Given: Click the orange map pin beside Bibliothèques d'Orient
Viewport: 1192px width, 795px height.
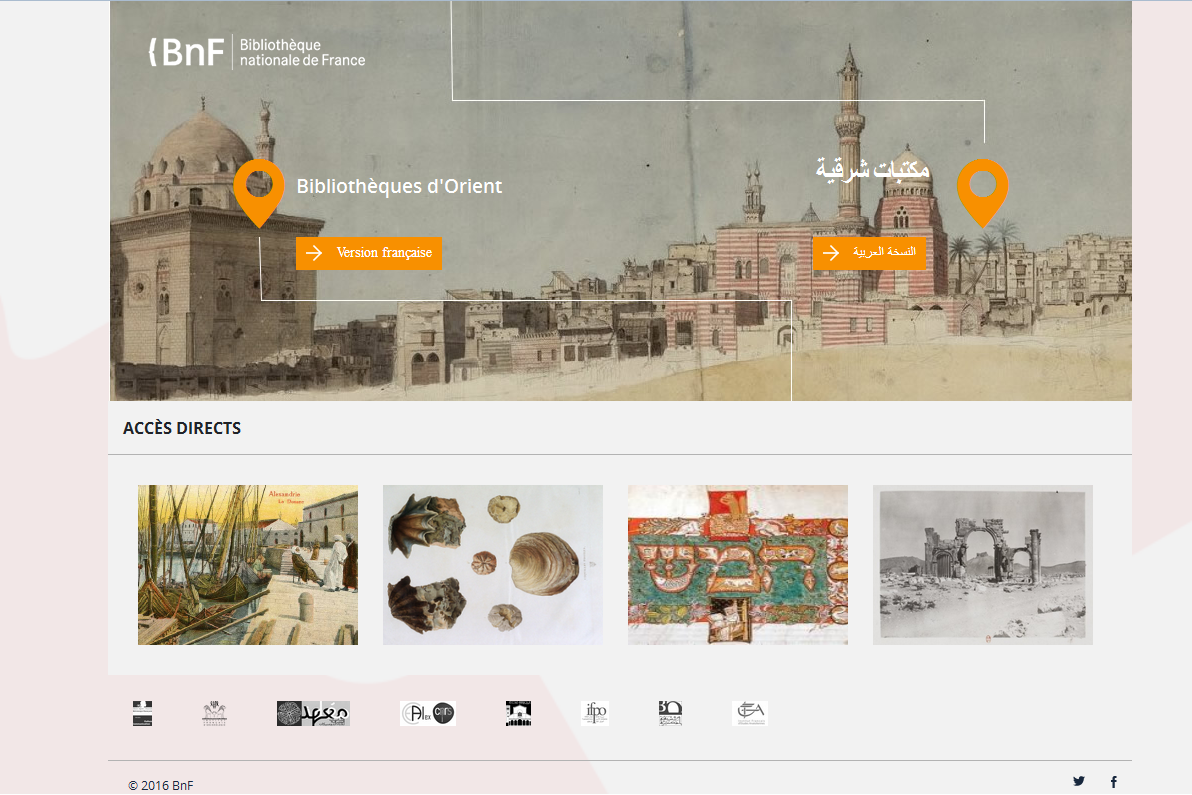Looking at the screenshot, I should pos(258,193).
